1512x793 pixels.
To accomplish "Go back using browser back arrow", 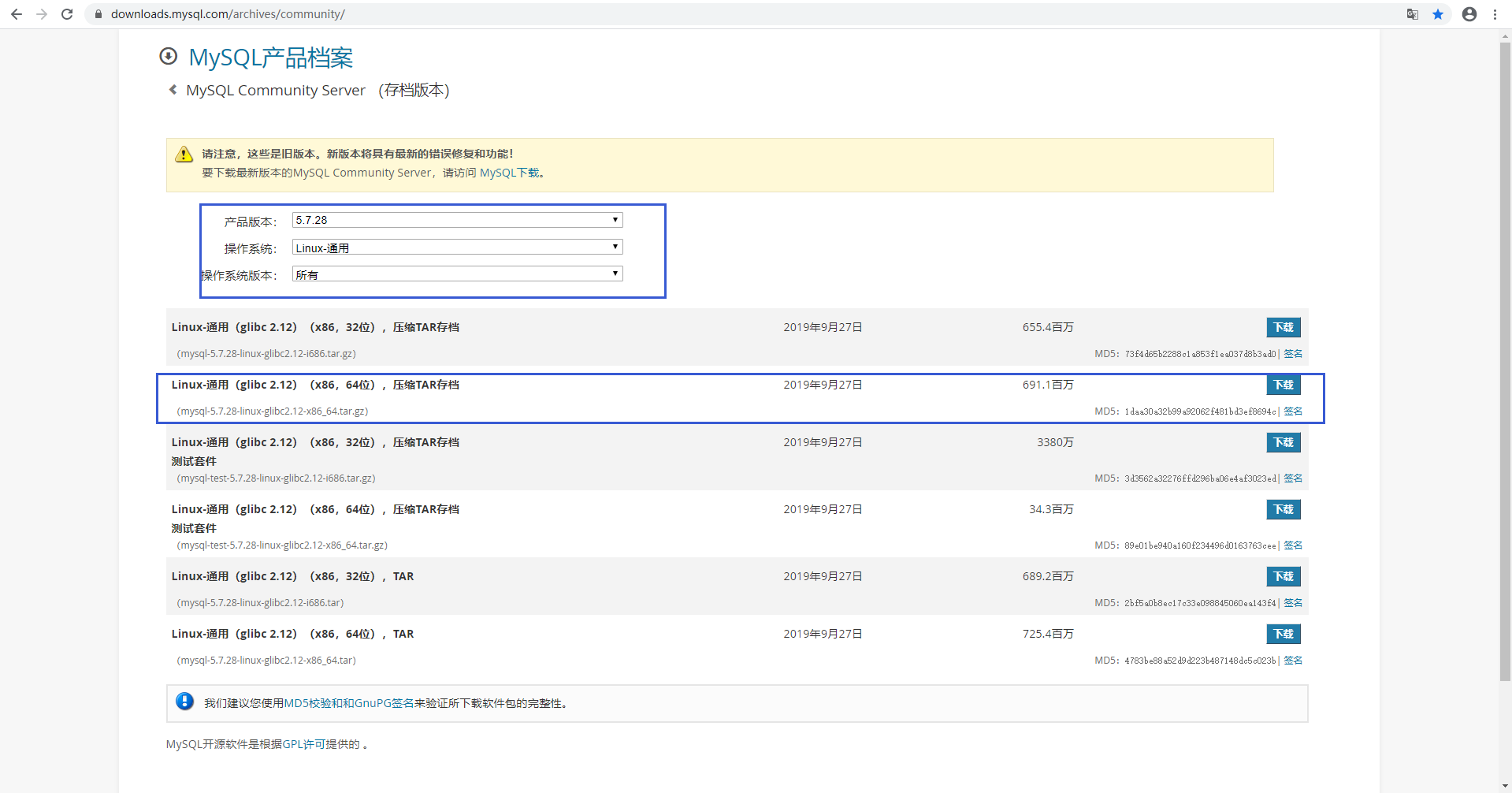I will coord(16,14).
